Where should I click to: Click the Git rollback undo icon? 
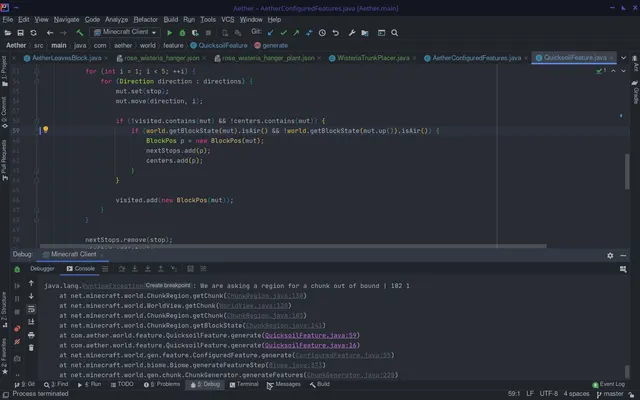[x=336, y=33]
